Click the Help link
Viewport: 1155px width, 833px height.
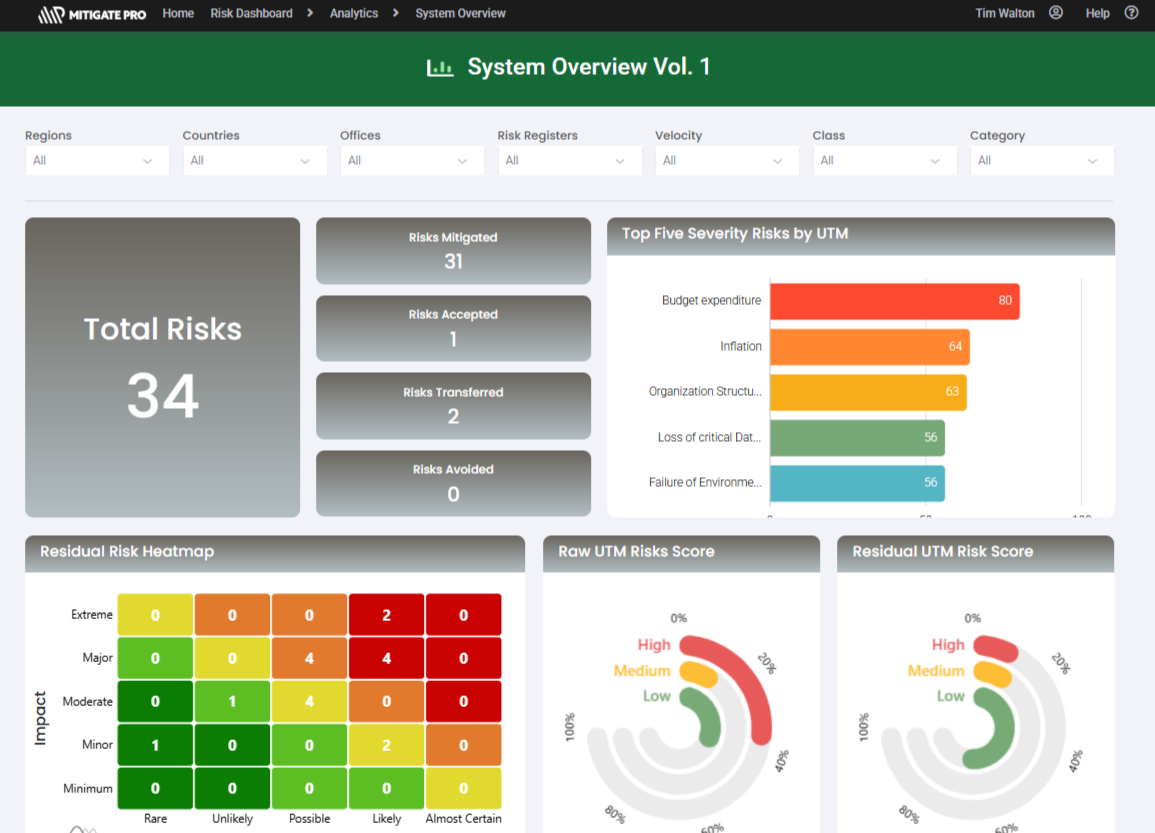pos(1097,13)
